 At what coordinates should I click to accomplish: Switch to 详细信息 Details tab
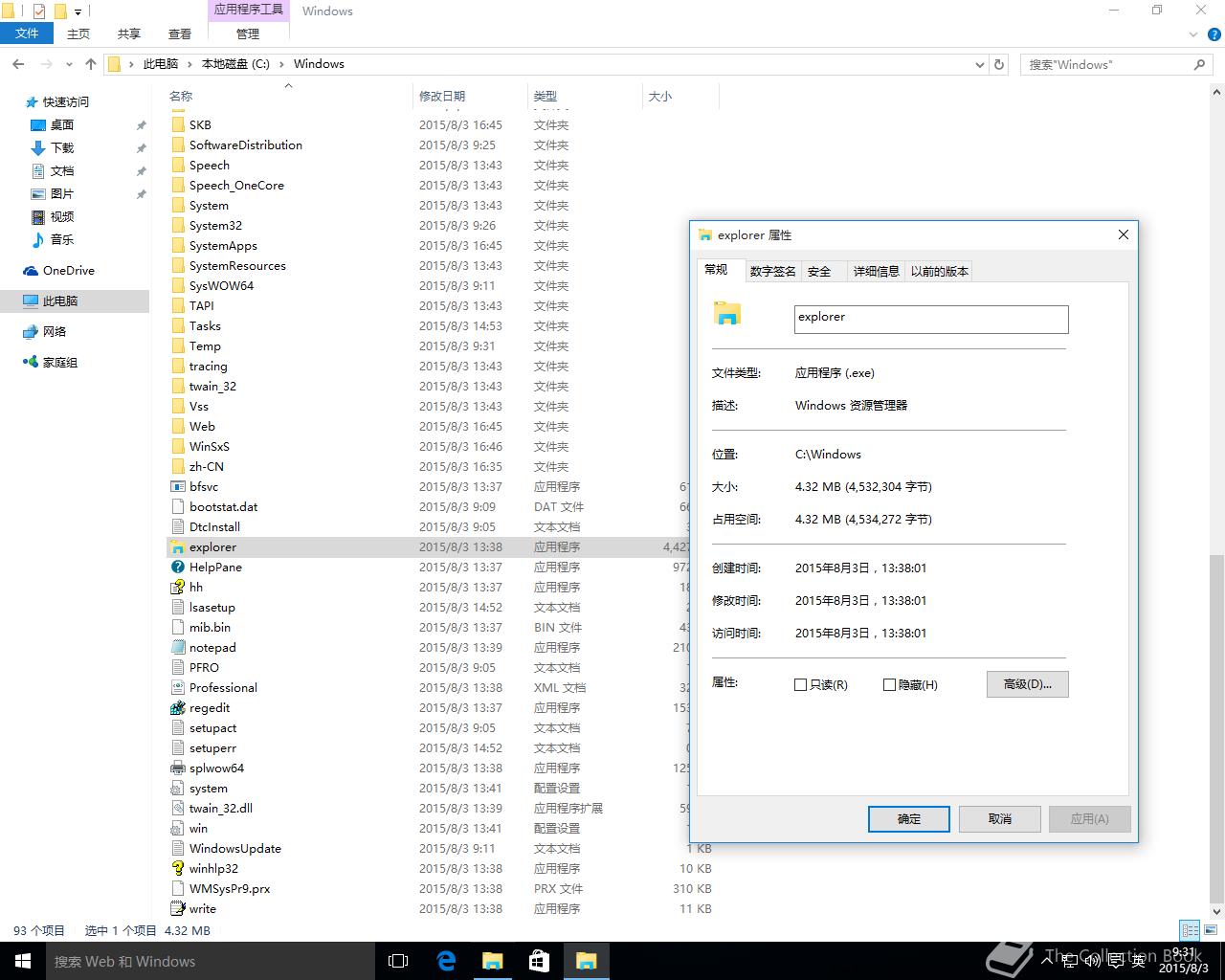click(x=876, y=272)
